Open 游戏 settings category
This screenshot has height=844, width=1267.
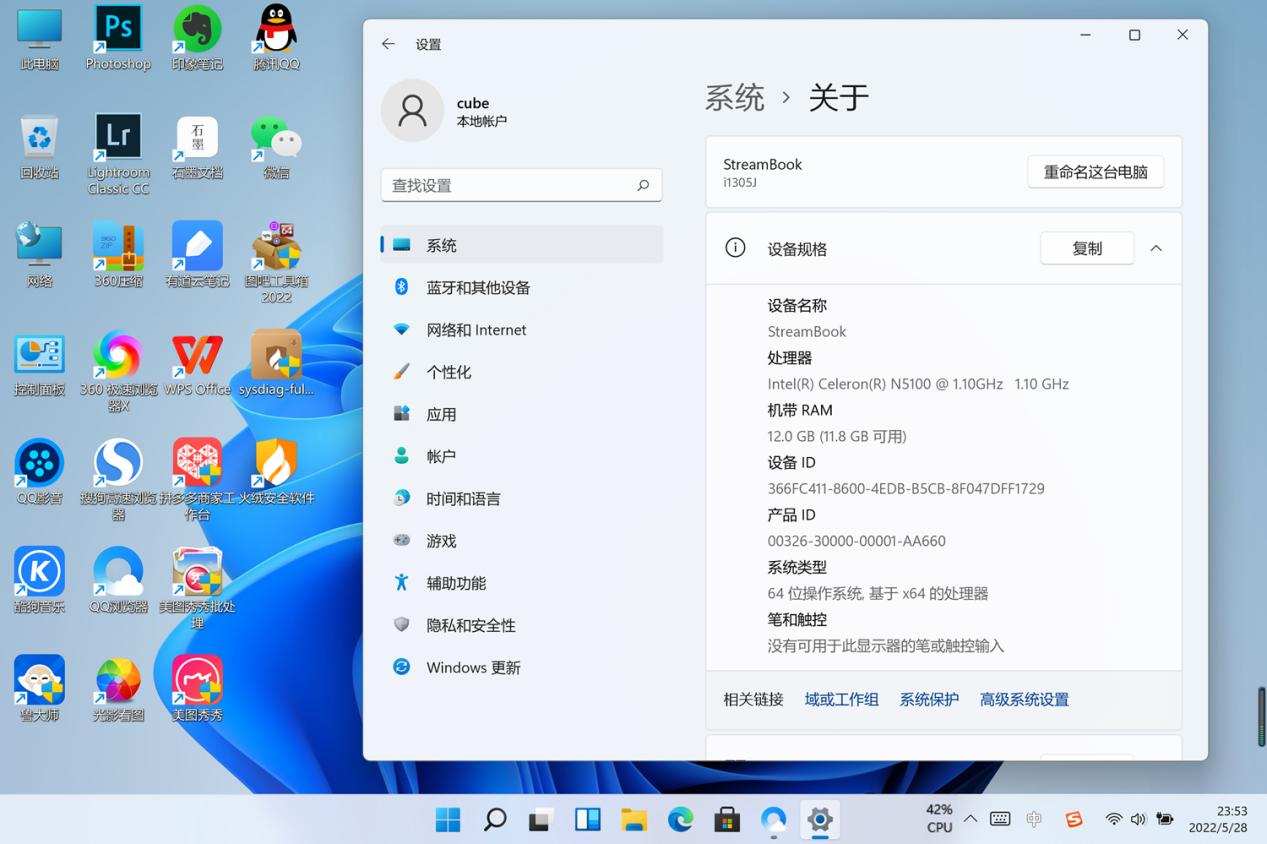pos(522,541)
